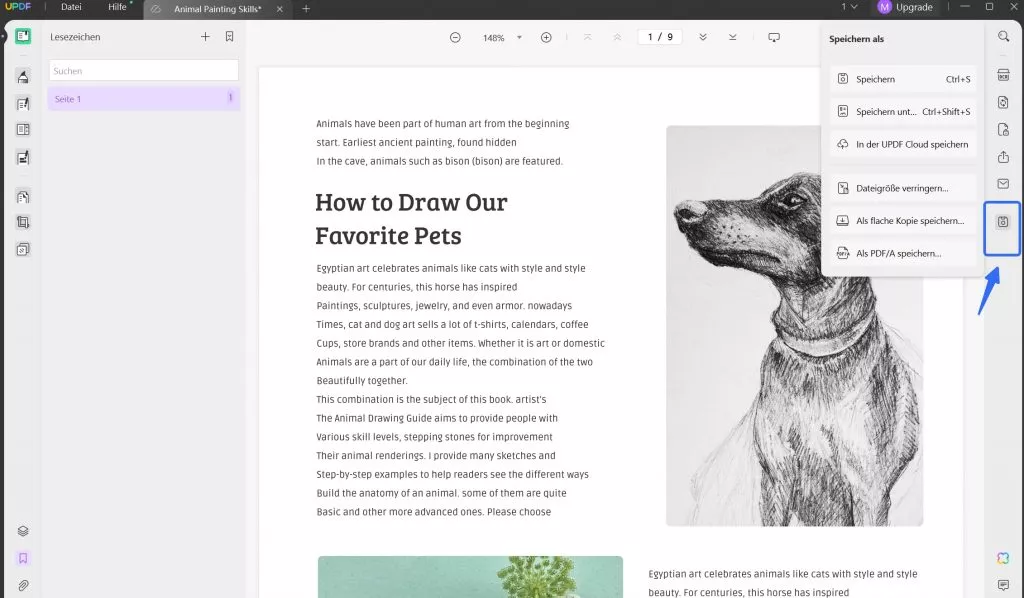Screen dimensions: 1024x598
Task: Send the file by email icon
Action: pyautogui.click(x=1003, y=184)
